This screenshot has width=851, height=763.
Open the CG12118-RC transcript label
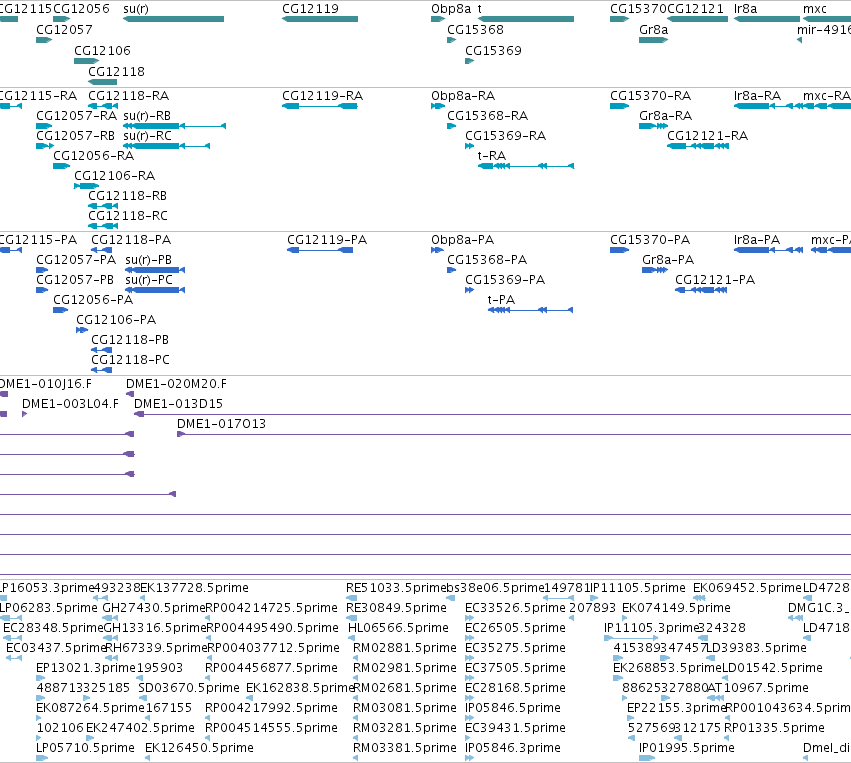(x=128, y=216)
